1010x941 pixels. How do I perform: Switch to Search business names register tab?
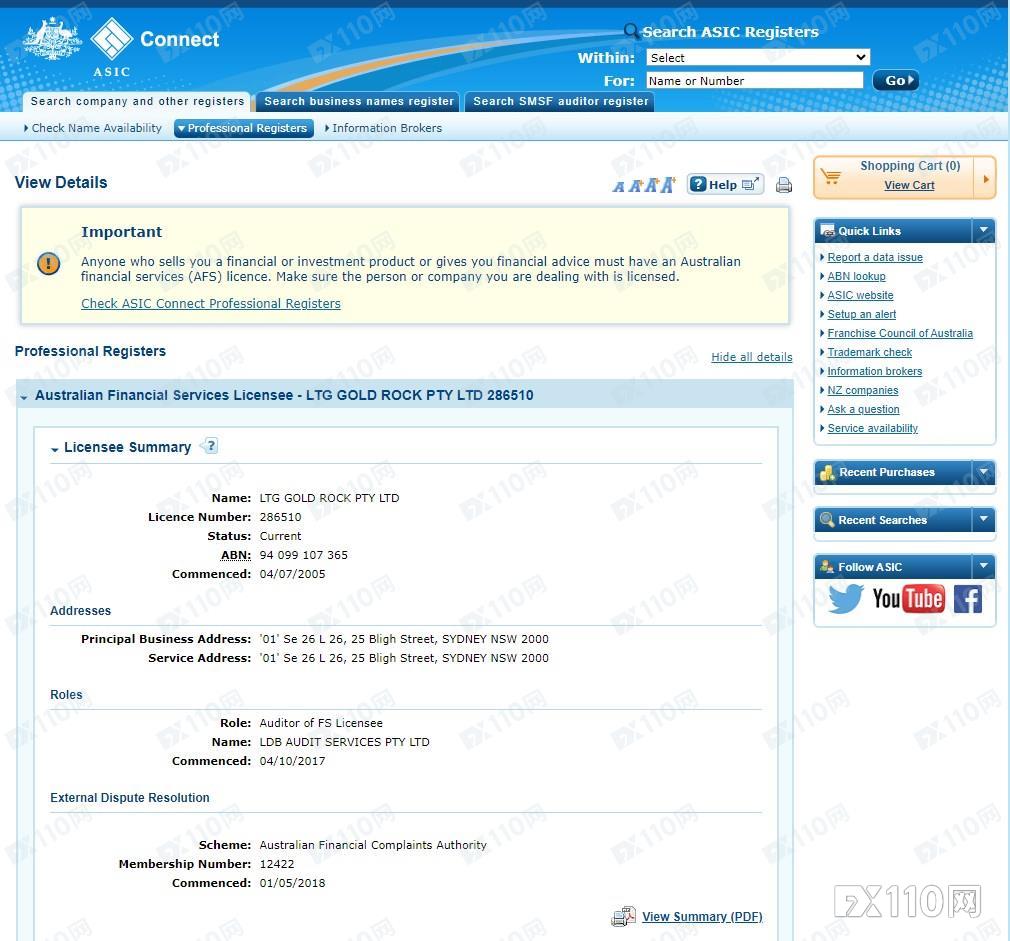pyautogui.click(x=358, y=101)
